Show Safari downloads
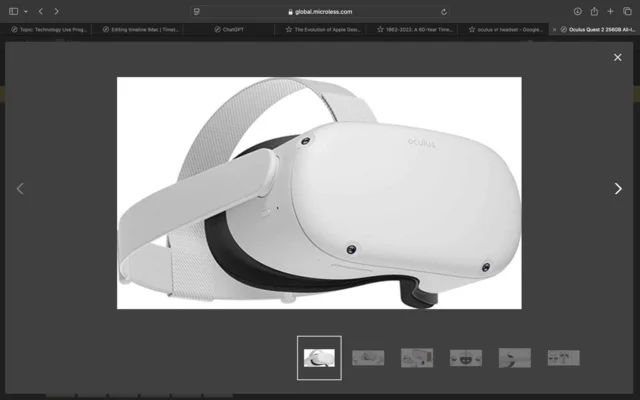The image size is (640, 400). pyautogui.click(x=577, y=11)
